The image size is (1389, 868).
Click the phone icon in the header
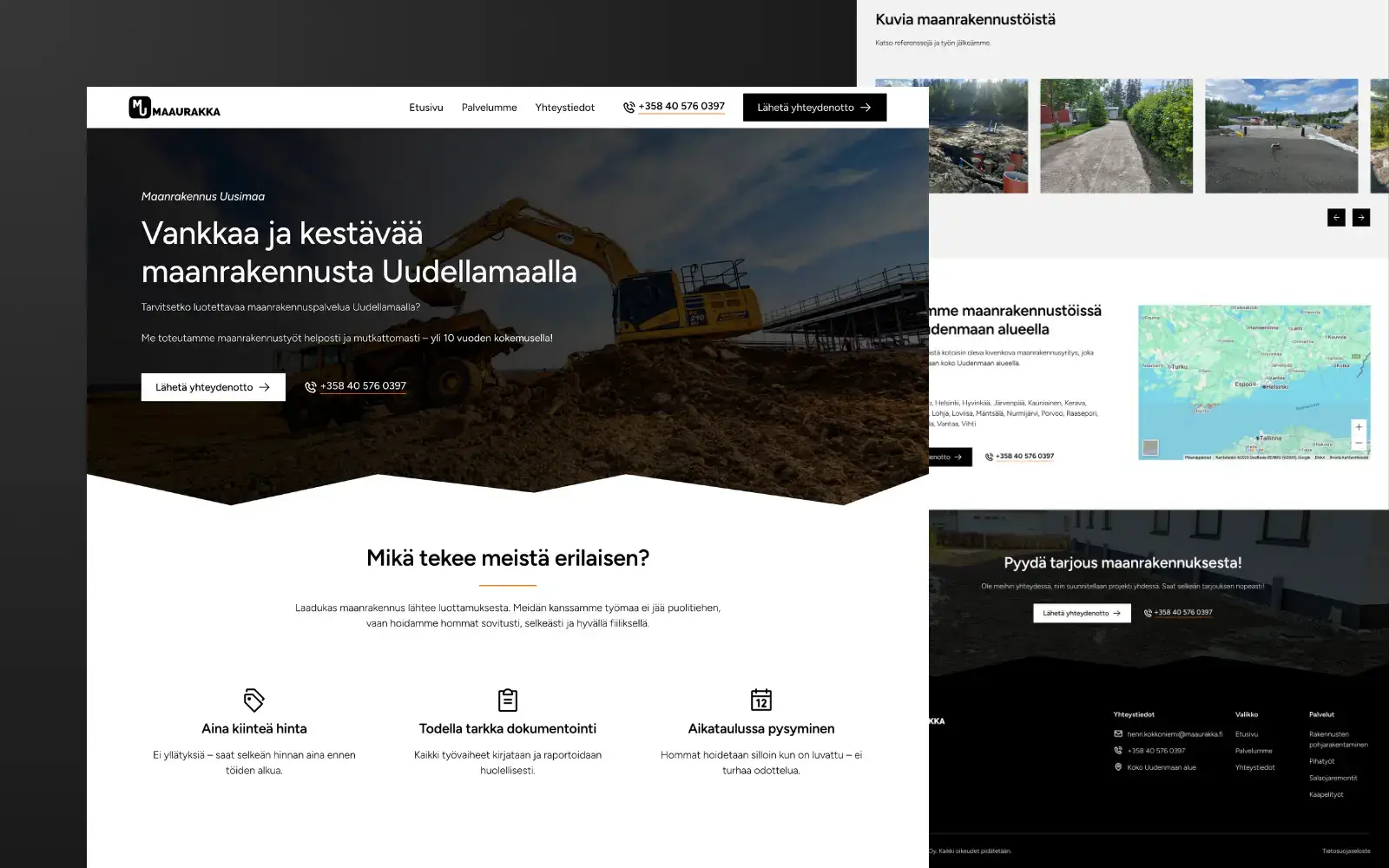[x=629, y=108]
